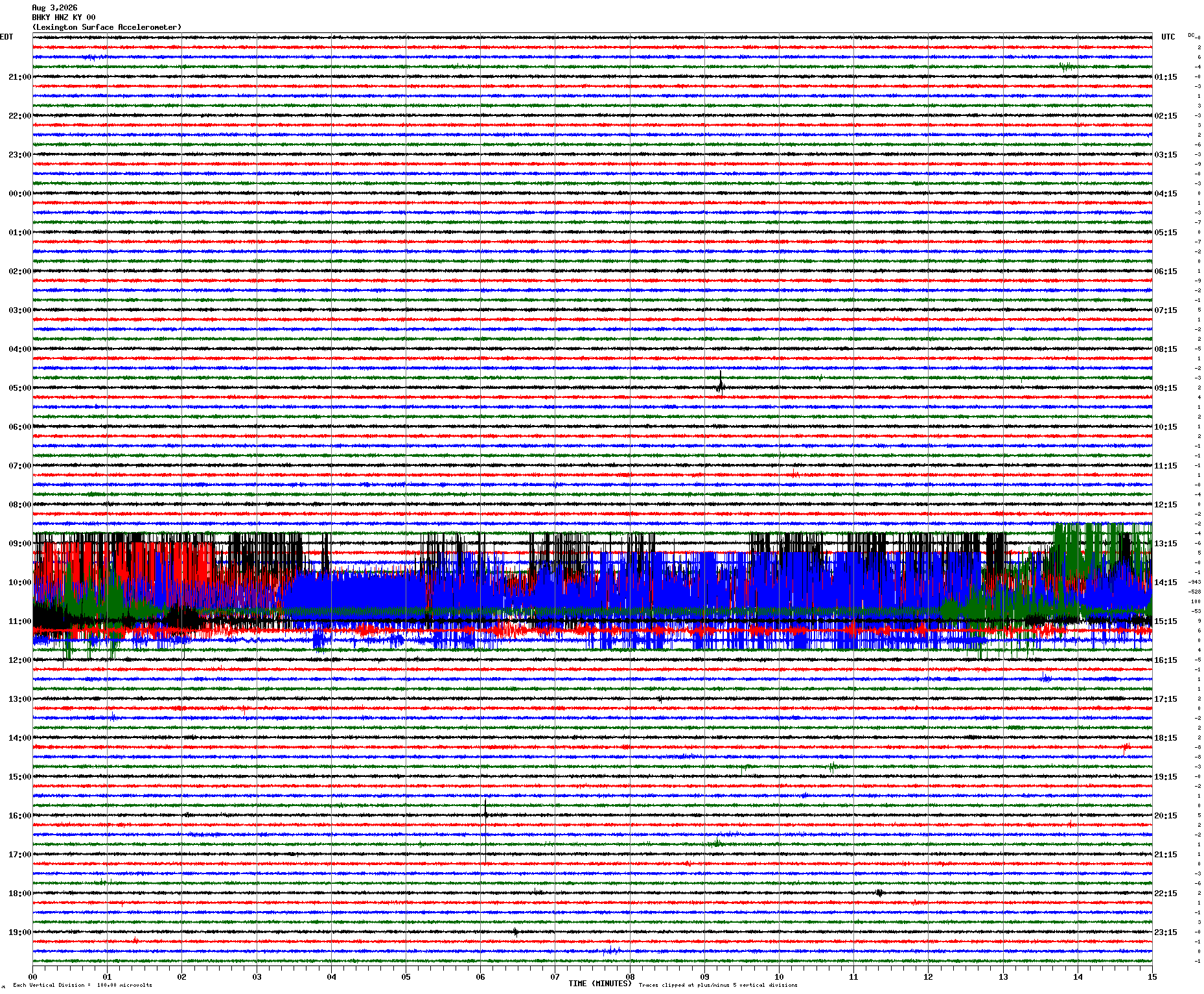Image resolution: width=1204 pixels, height=994 pixels.
Task: Click the "12:00" EDT row label
Action: [x=19, y=660]
